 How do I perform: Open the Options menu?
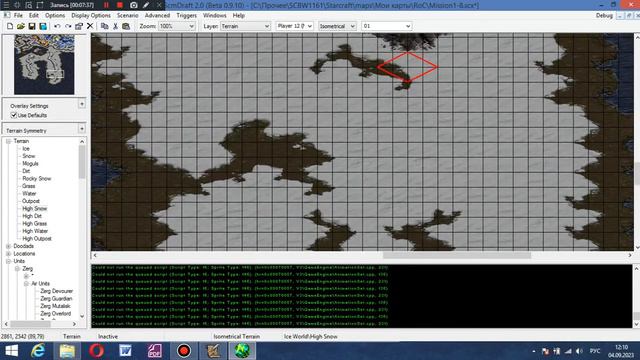pyautogui.click(x=55, y=16)
